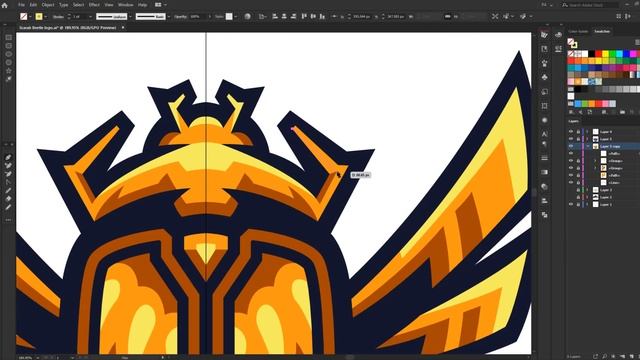The height and width of the screenshot is (360, 640).
Task: Select the Polygon tool
Action: click(9, 62)
